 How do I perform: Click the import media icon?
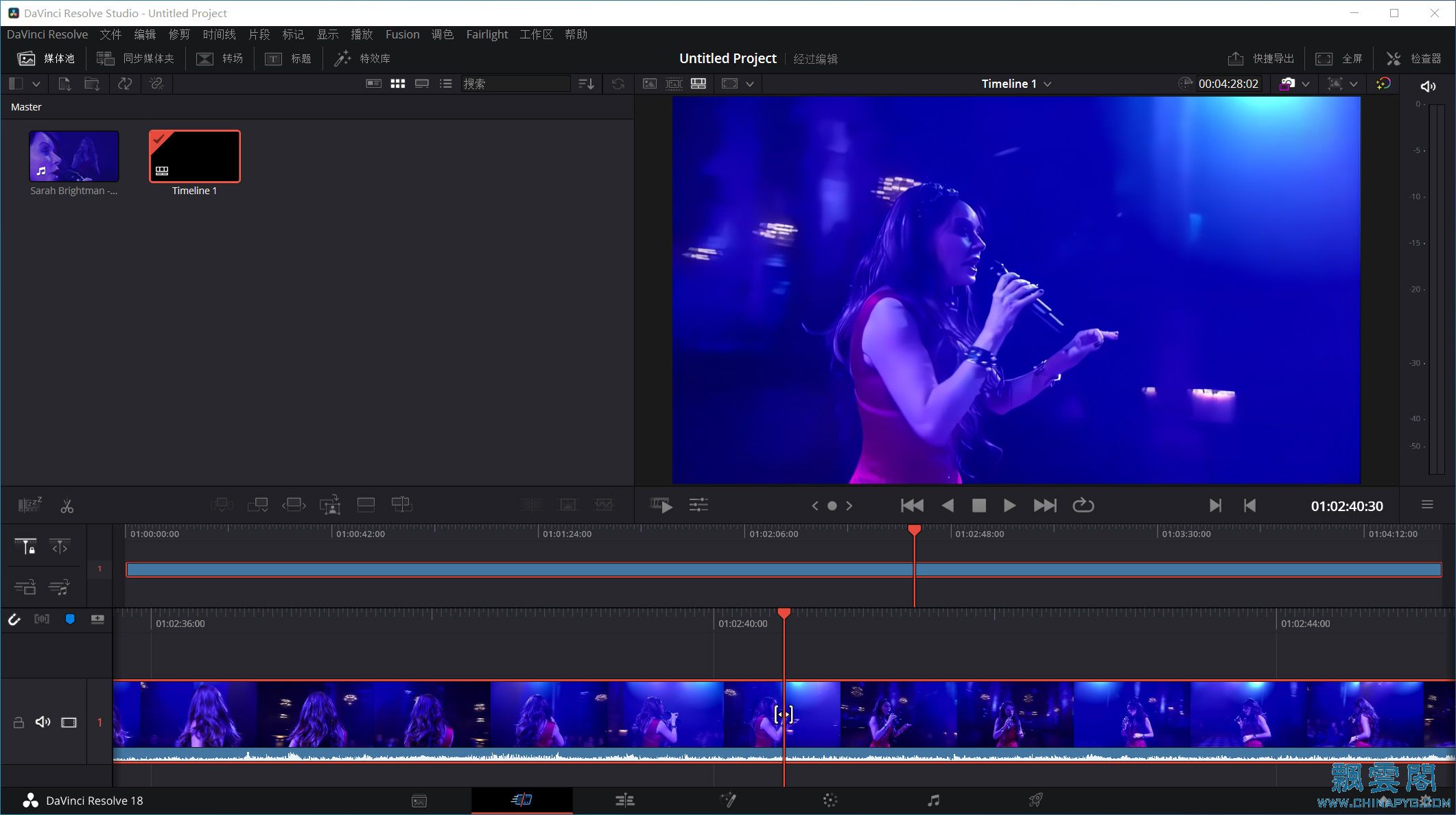coord(64,84)
